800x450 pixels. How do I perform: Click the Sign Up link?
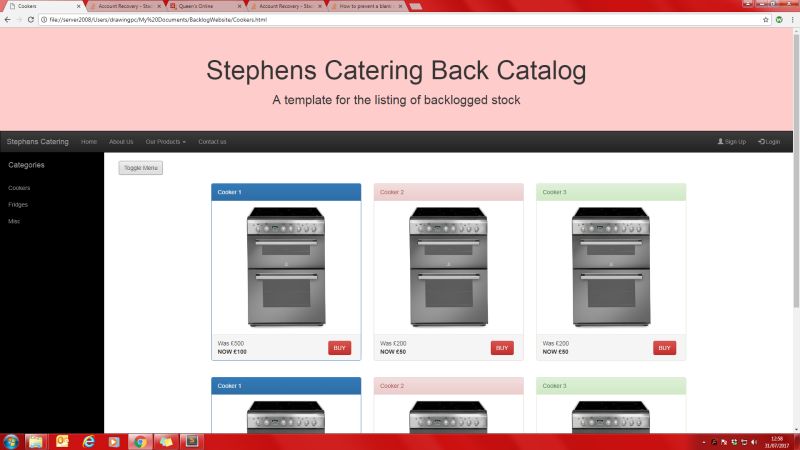[732, 142]
